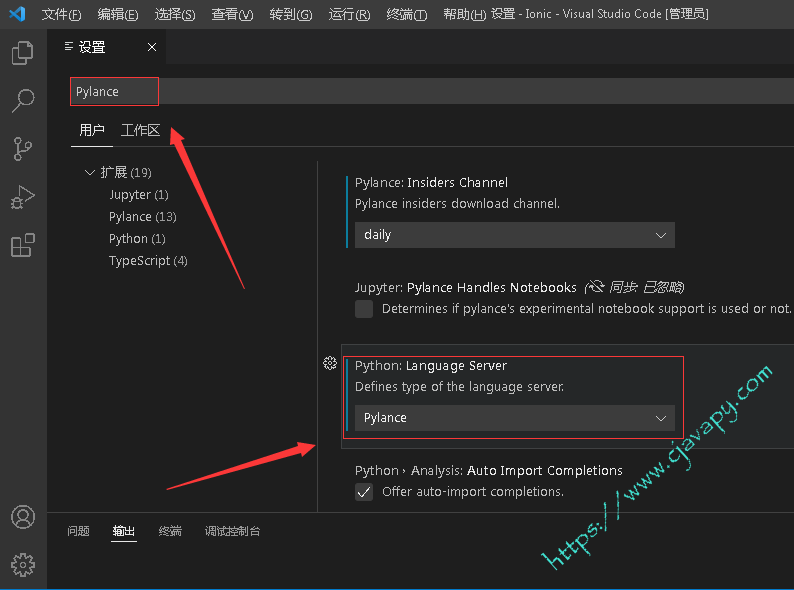This screenshot has height=590, width=794.
Task: Open the Accounts menu icon
Action: coord(23,517)
